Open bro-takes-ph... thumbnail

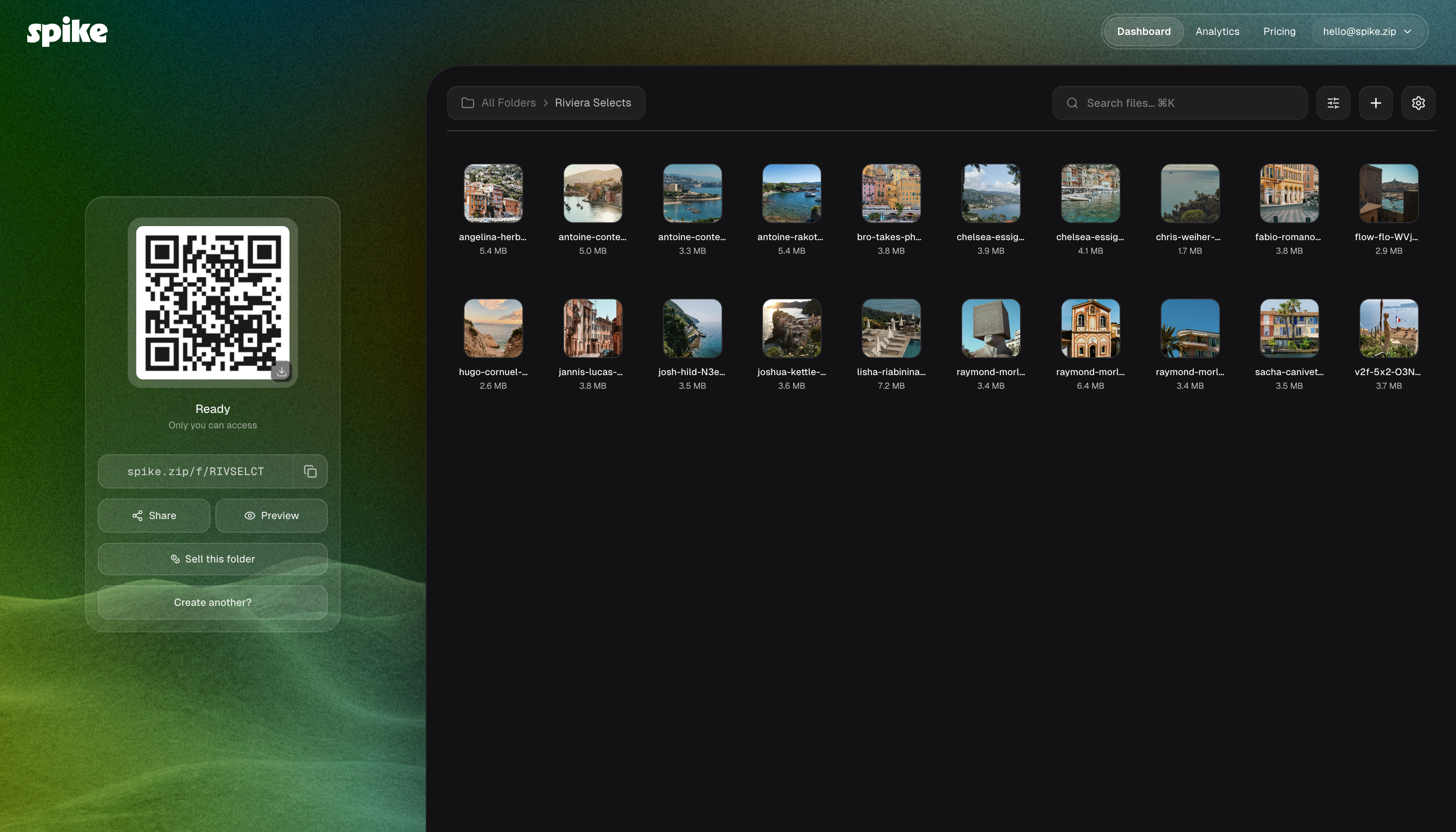tap(891, 193)
